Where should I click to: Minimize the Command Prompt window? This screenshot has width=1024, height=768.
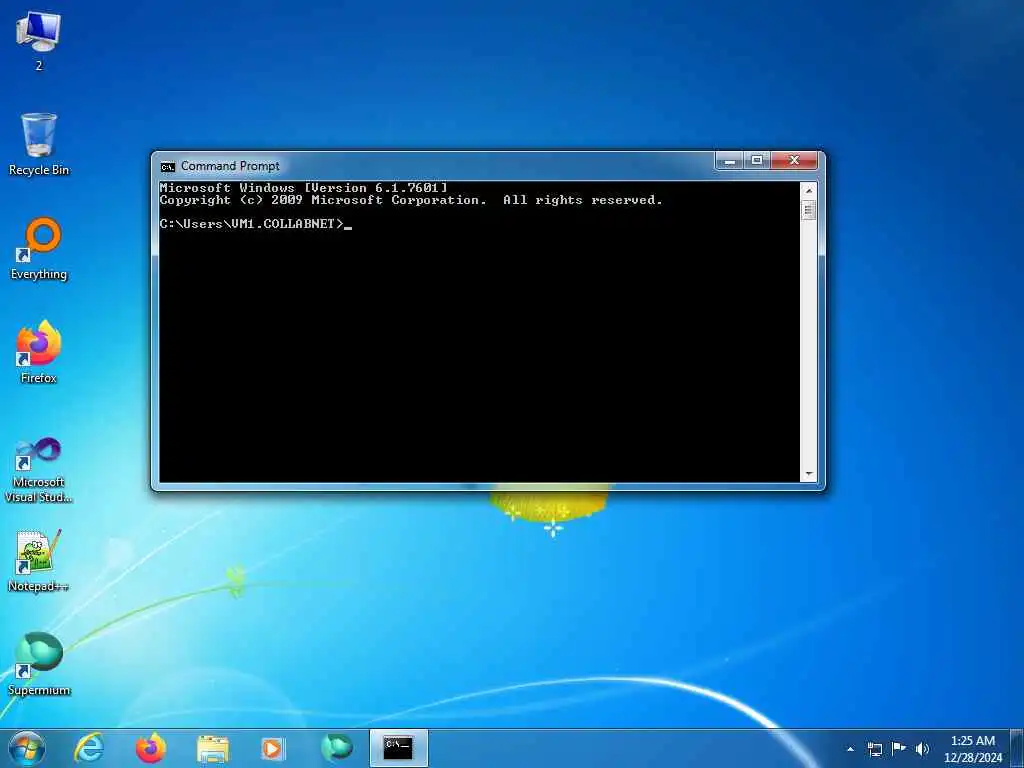pyautogui.click(x=729, y=160)
